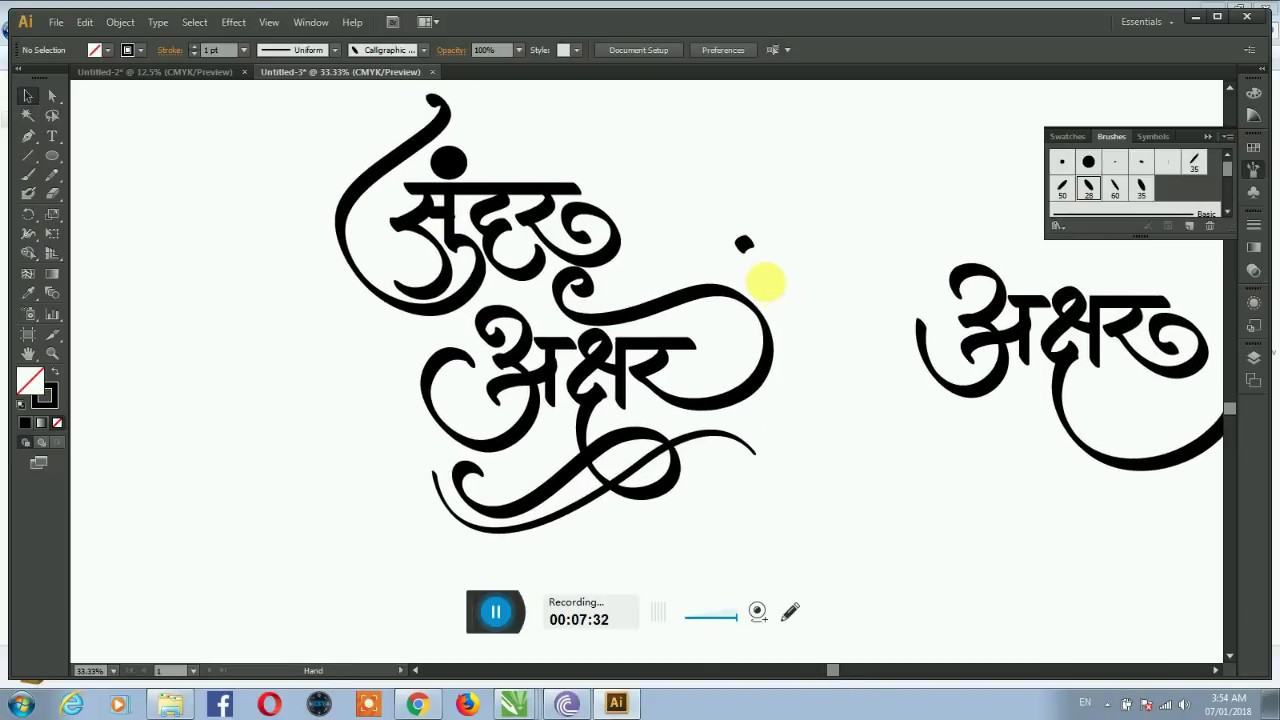Activate the Pencil tool
The width and height of the screenshot is (1280, 720).
pos(52,175)
